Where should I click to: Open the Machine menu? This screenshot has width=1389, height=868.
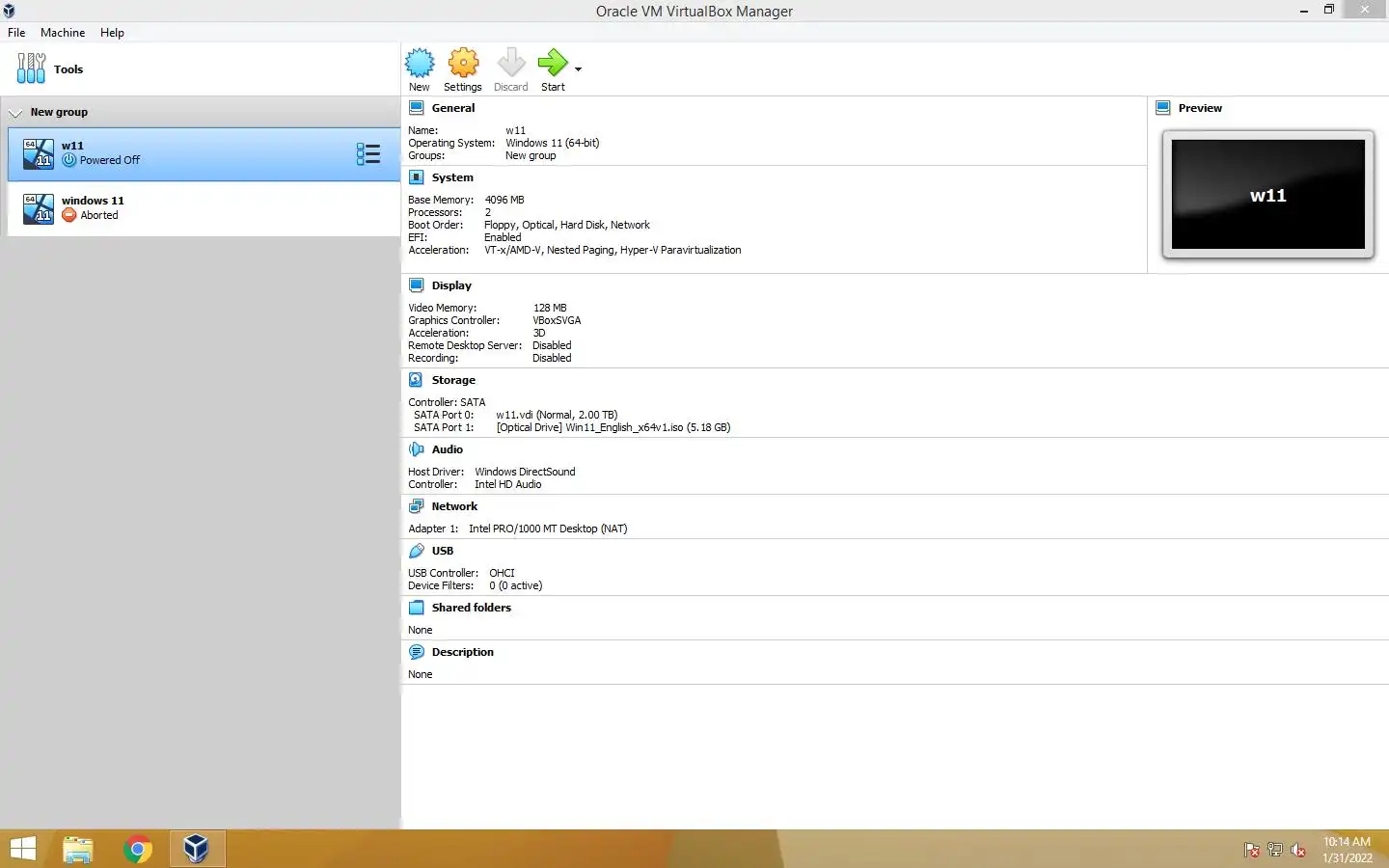63,33
